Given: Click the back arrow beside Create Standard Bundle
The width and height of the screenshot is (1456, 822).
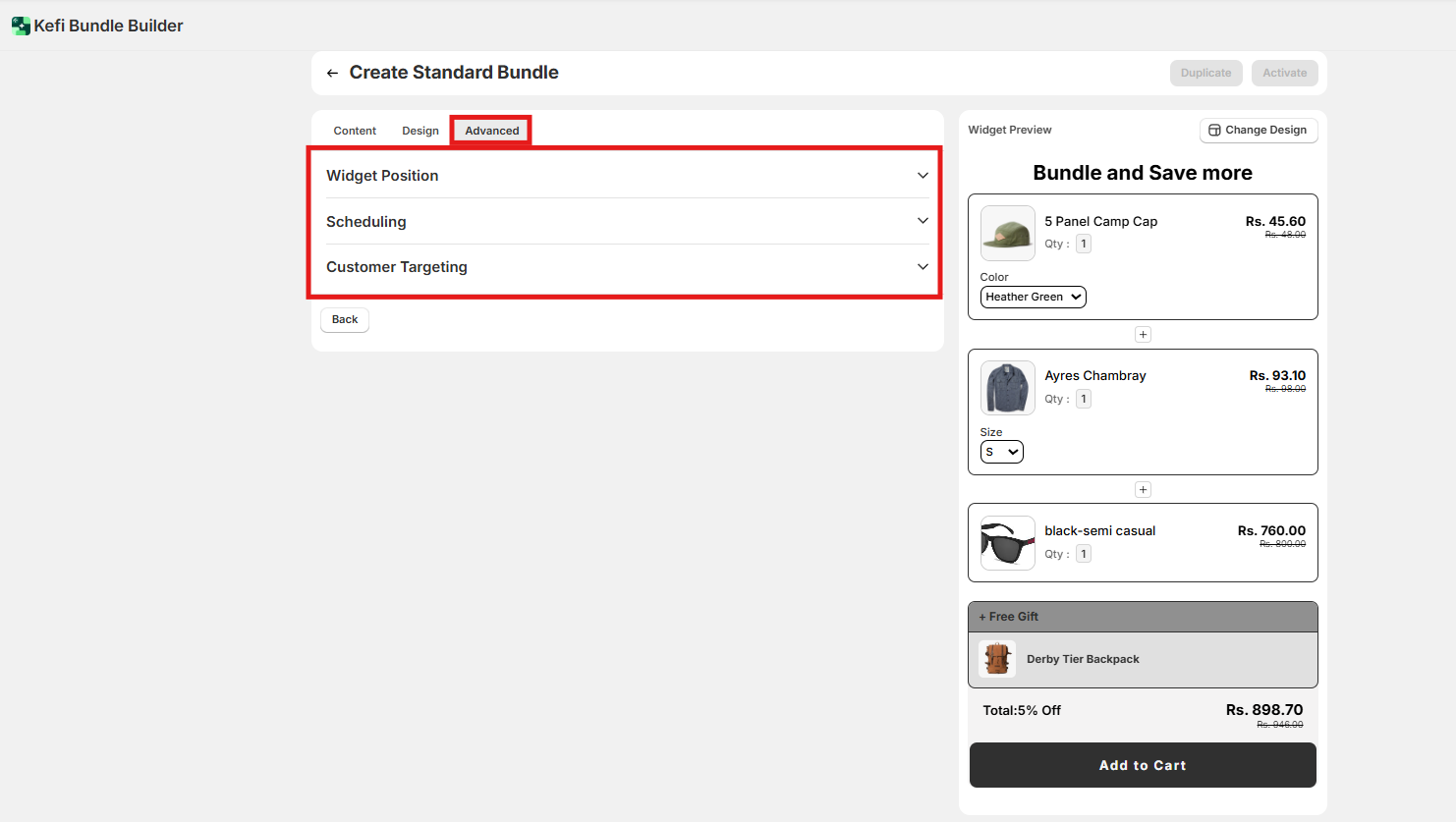Looking at the screenshot, I should (332, 73).
